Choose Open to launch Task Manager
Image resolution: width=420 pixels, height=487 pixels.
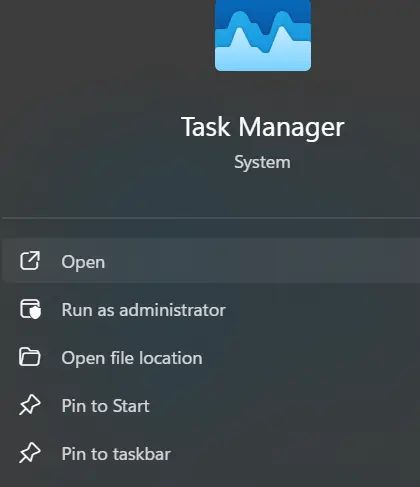(x=211, y=261)
